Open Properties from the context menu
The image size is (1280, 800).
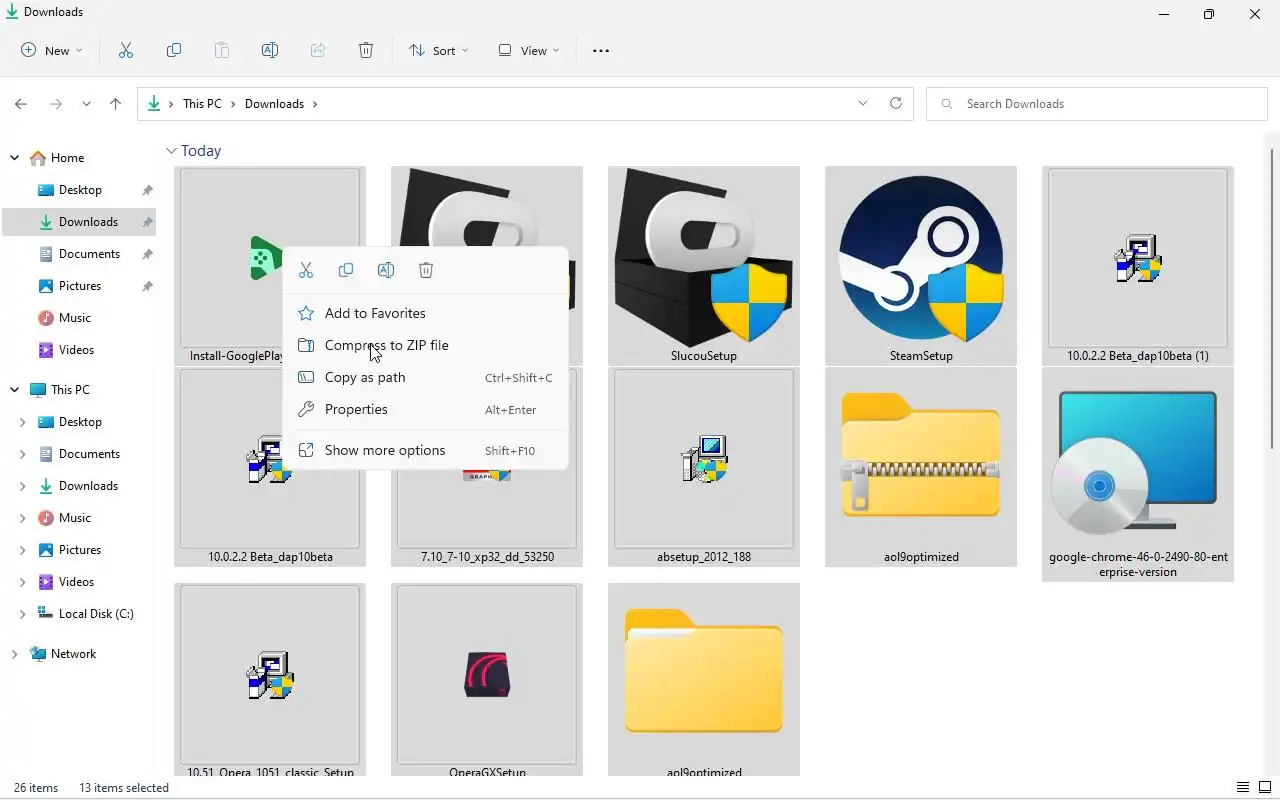click(x=426, y=409)
